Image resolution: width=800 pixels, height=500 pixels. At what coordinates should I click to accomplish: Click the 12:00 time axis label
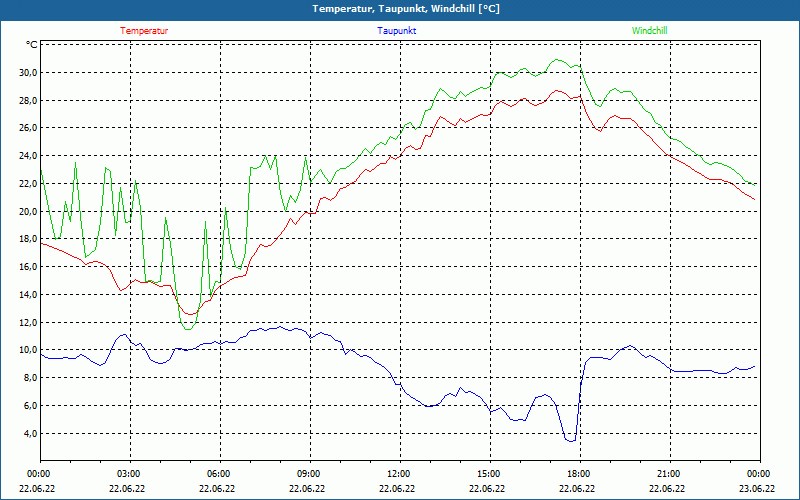397,473
